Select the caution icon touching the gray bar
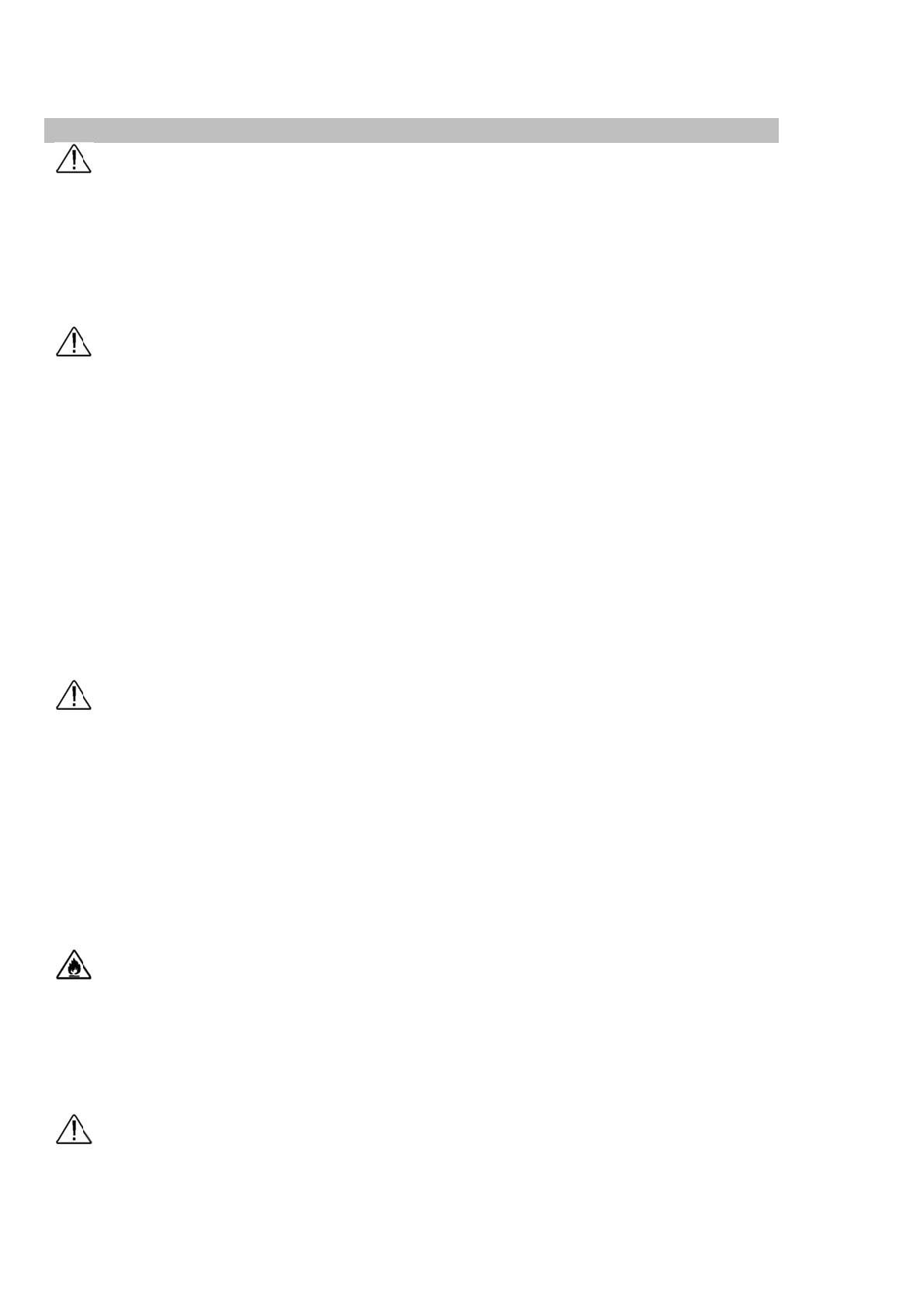This screenshot has height=1308, width=924. tap(74, 158)
